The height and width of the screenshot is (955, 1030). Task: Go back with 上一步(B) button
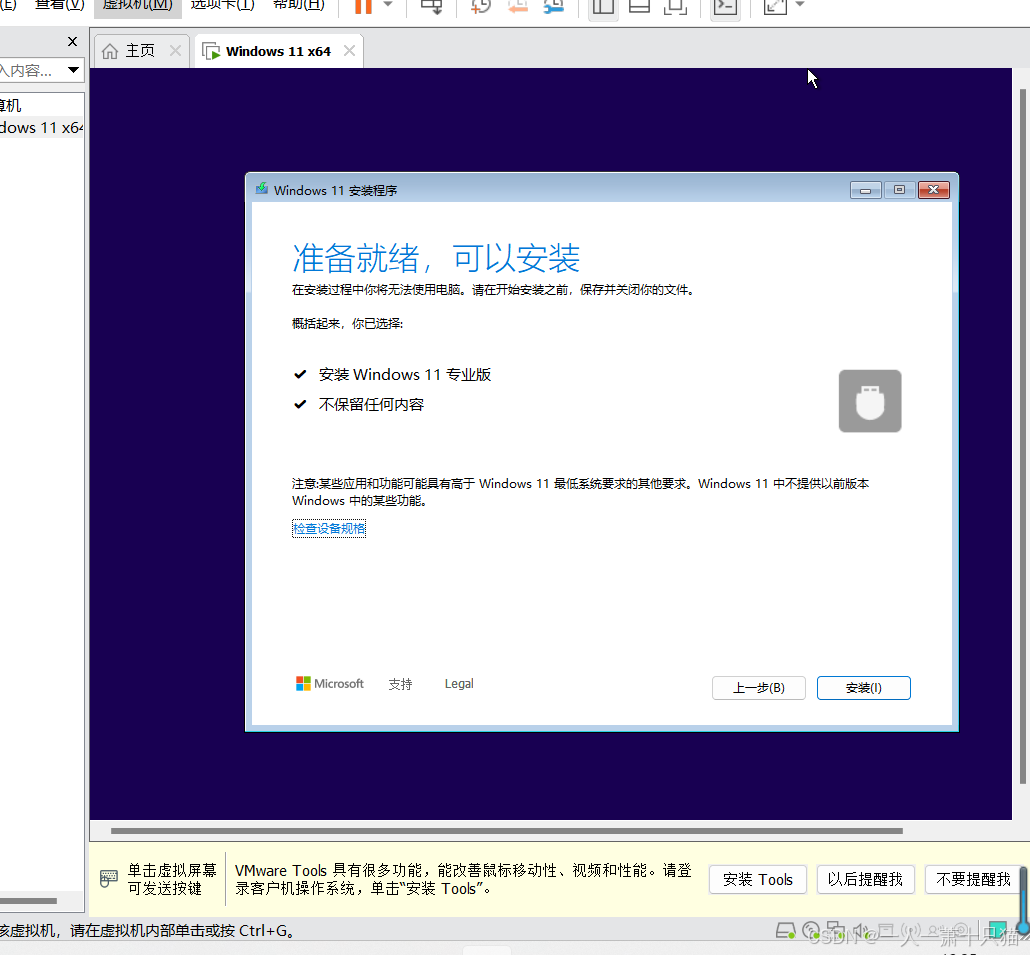759,688
